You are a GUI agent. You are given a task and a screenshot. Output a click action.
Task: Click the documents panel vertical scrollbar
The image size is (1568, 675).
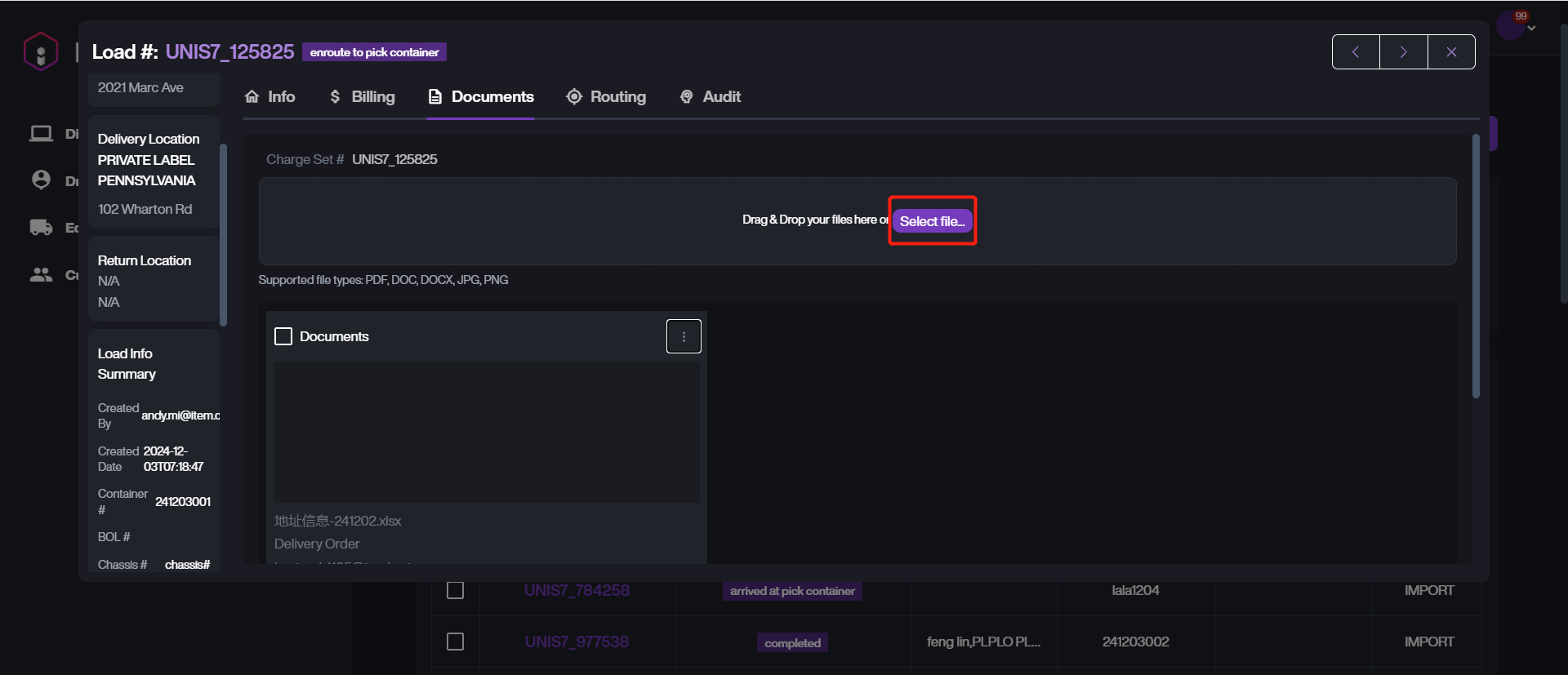(1476, 266)
